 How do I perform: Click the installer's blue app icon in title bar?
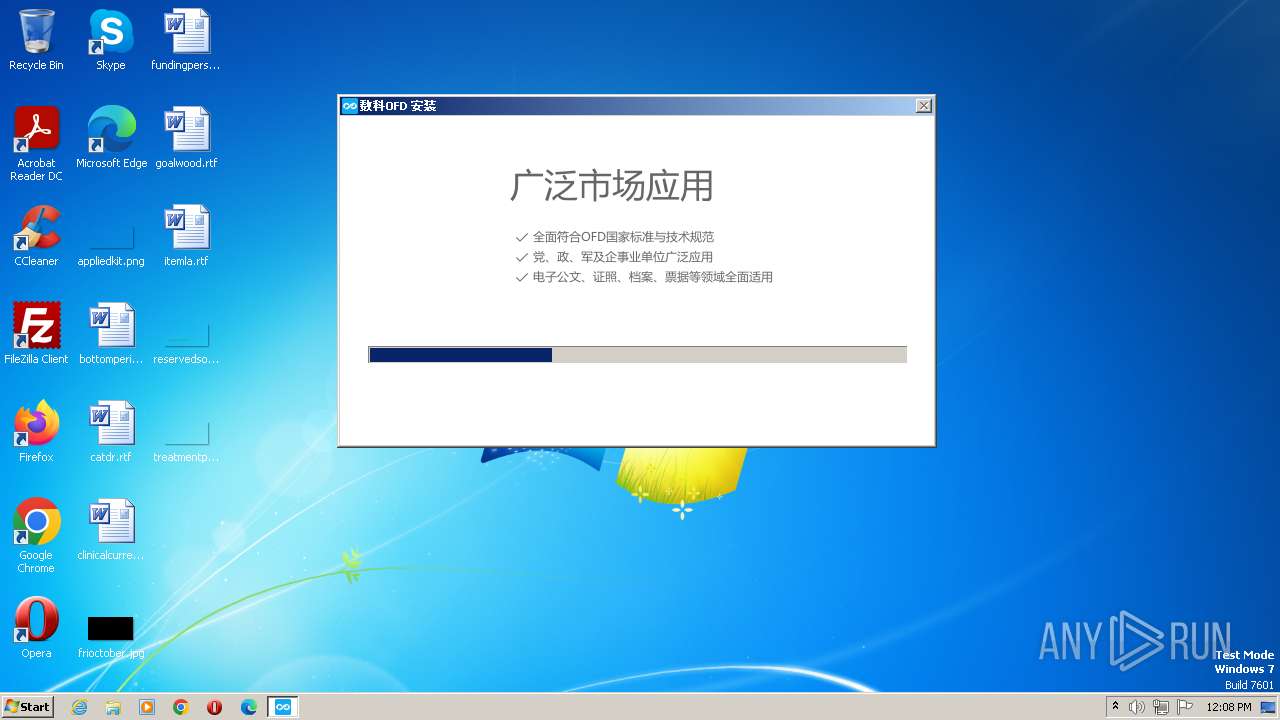click(x=349, y=105)
